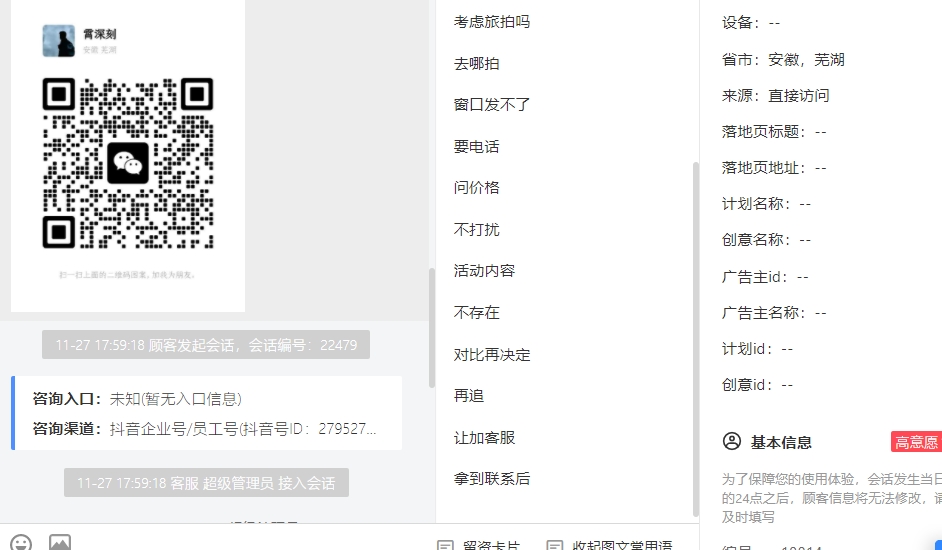Click the 创意名称 field

click(766, 240)
